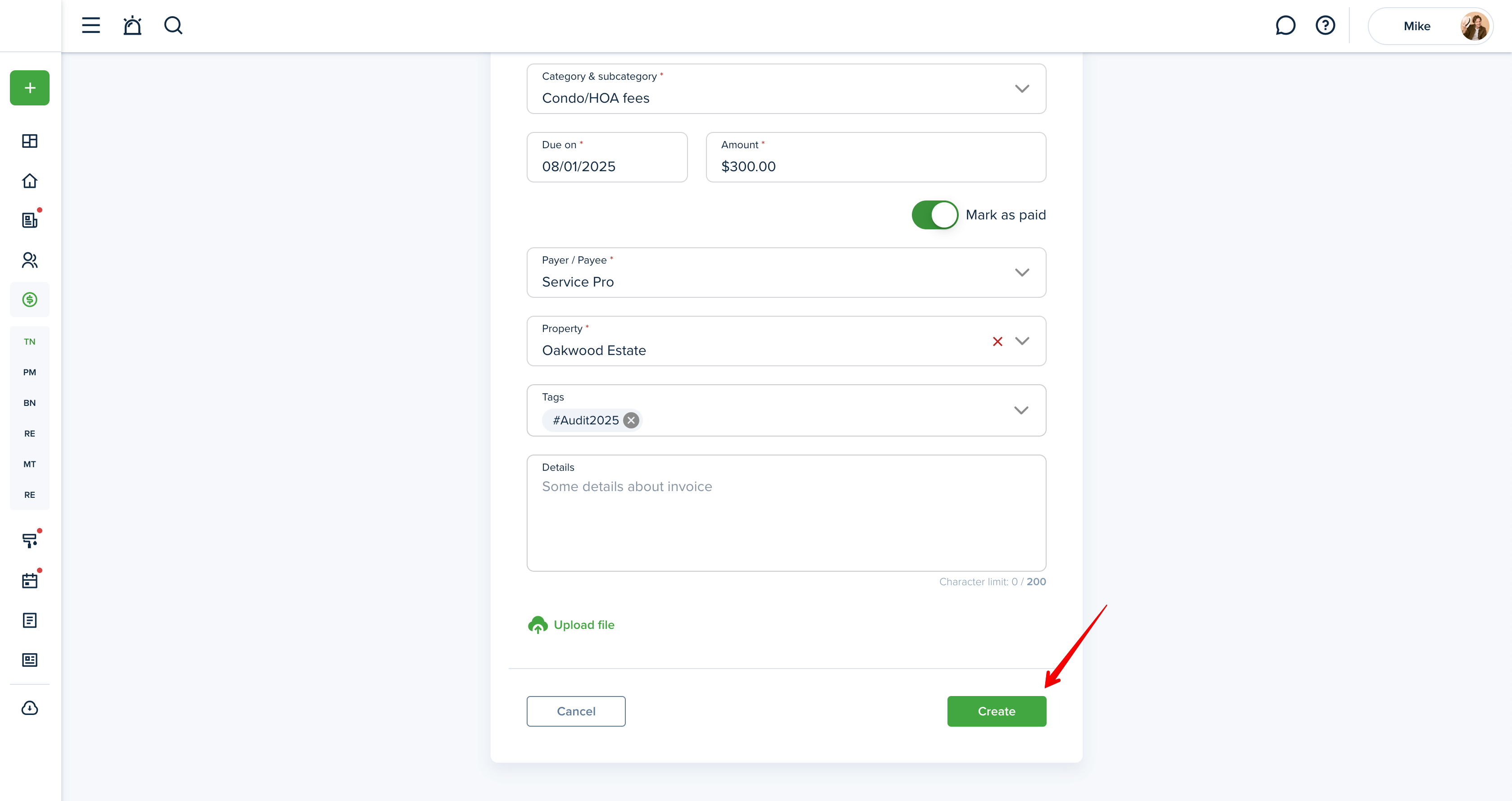Click the Amount field showing $300.00
The width and height of the screenshot is (1512, 801).
(876, 157)
